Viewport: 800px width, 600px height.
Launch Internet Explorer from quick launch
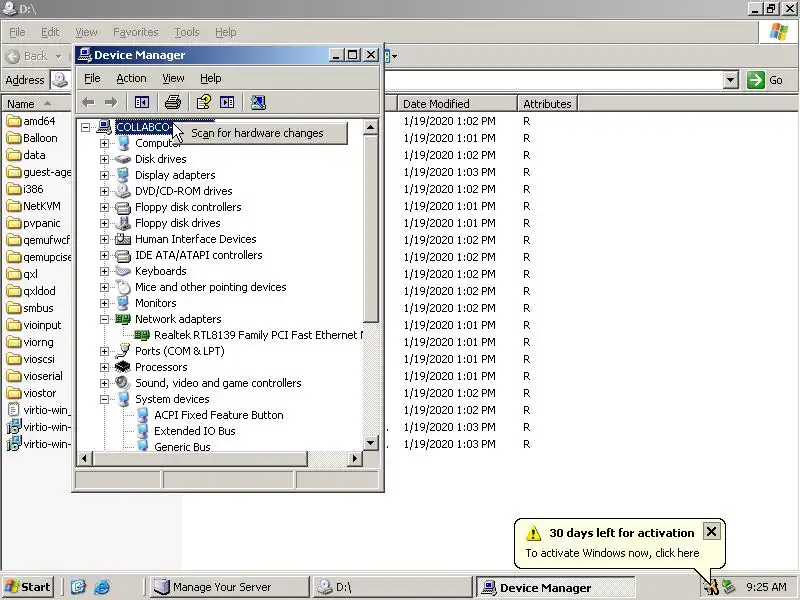click(x=102, y=587)
